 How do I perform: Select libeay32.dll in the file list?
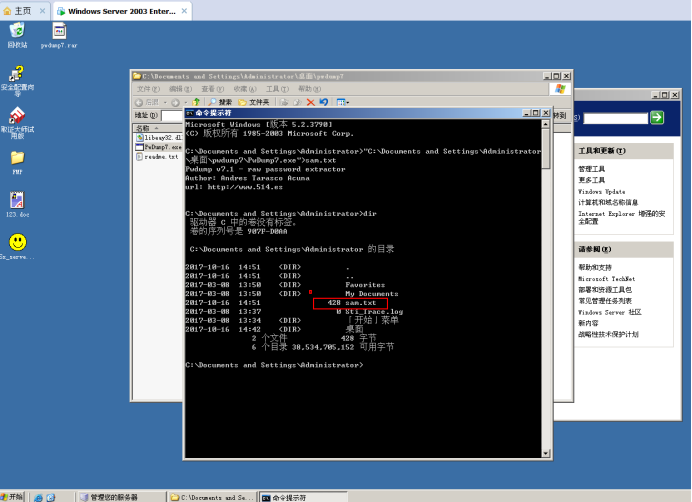pyautogui.click(x=159, y=138)
